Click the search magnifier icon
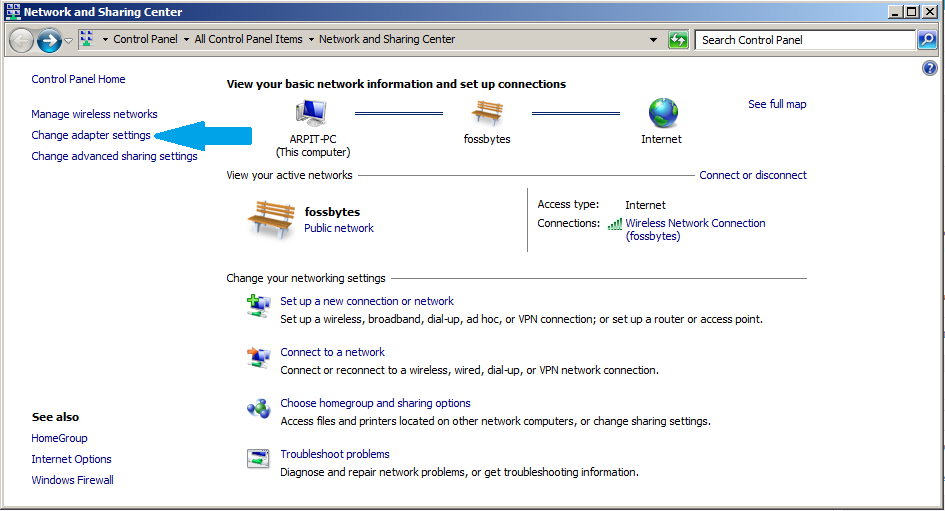The image size is (945, 511). pyautogui.click(x=928, y=40)
